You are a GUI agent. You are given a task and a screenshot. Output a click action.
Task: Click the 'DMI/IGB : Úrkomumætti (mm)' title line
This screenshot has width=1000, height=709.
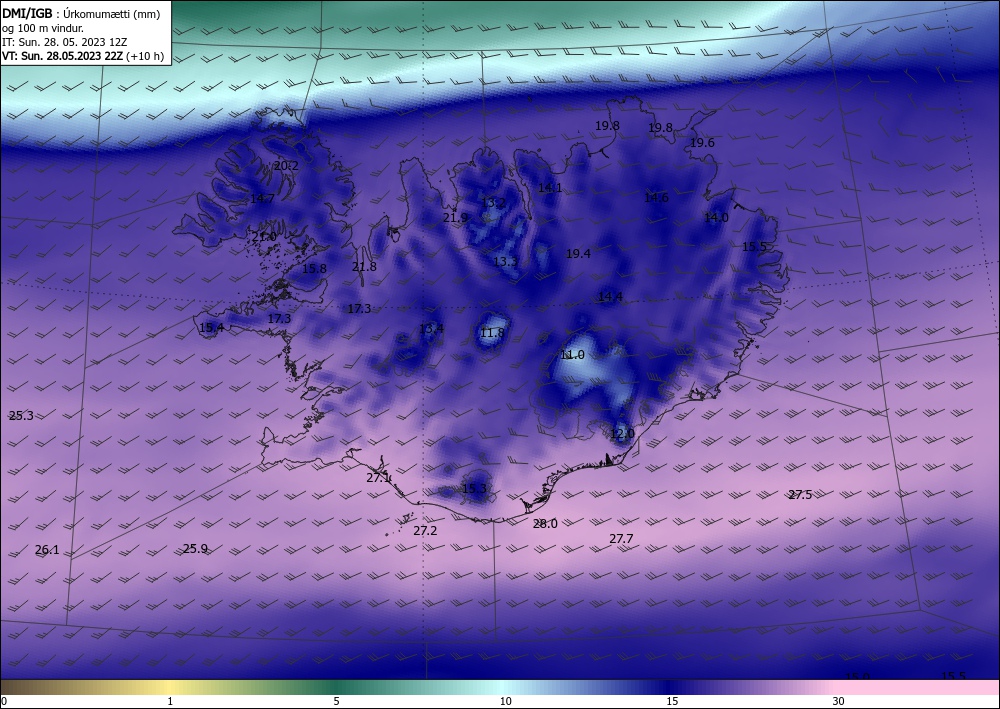[x=80, y=15]
